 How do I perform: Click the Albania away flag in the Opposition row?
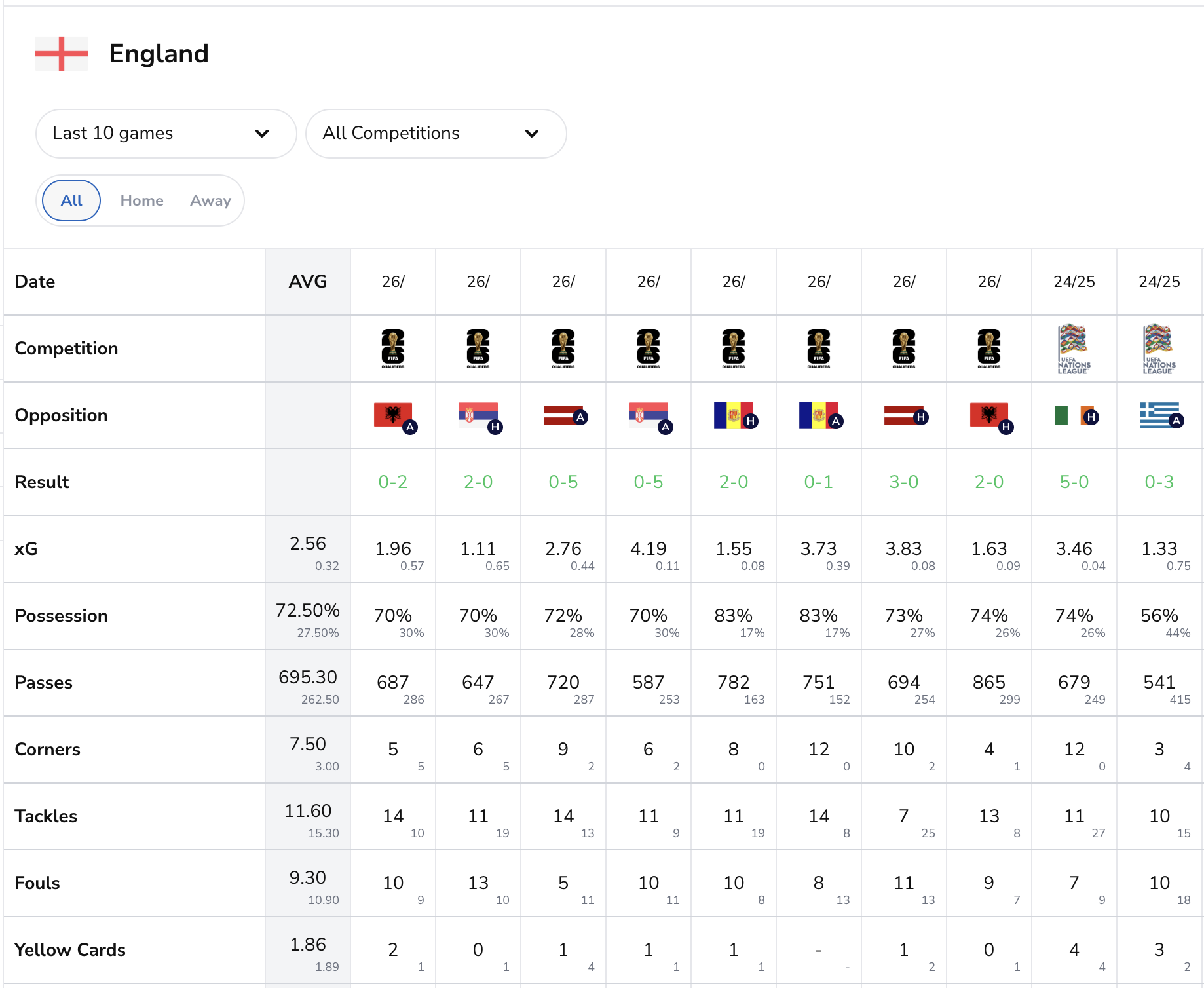pos(392,415)
